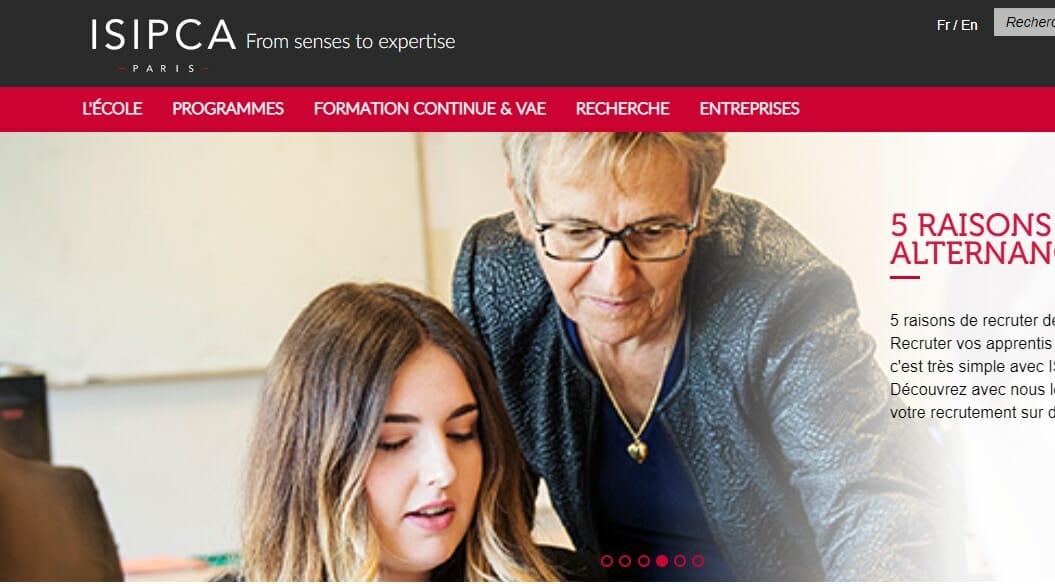
Task: Click the PARIS label beneath the logo
Action: [x=163, y=69]
